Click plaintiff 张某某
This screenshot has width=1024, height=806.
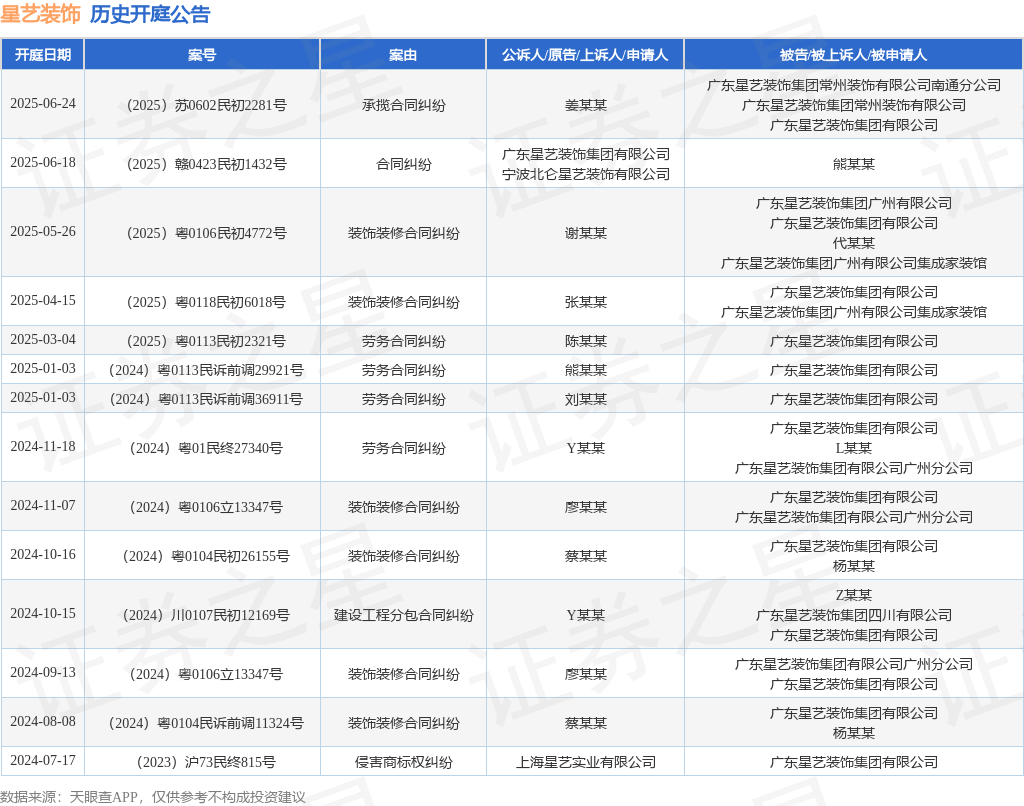[x=585, y=302]
